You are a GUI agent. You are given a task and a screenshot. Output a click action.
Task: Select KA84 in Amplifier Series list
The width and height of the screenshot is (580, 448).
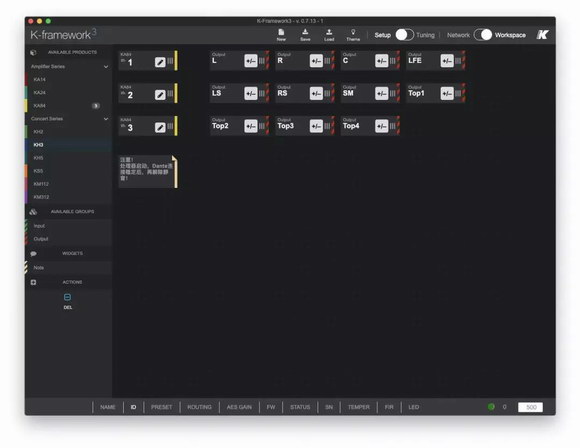69,106
